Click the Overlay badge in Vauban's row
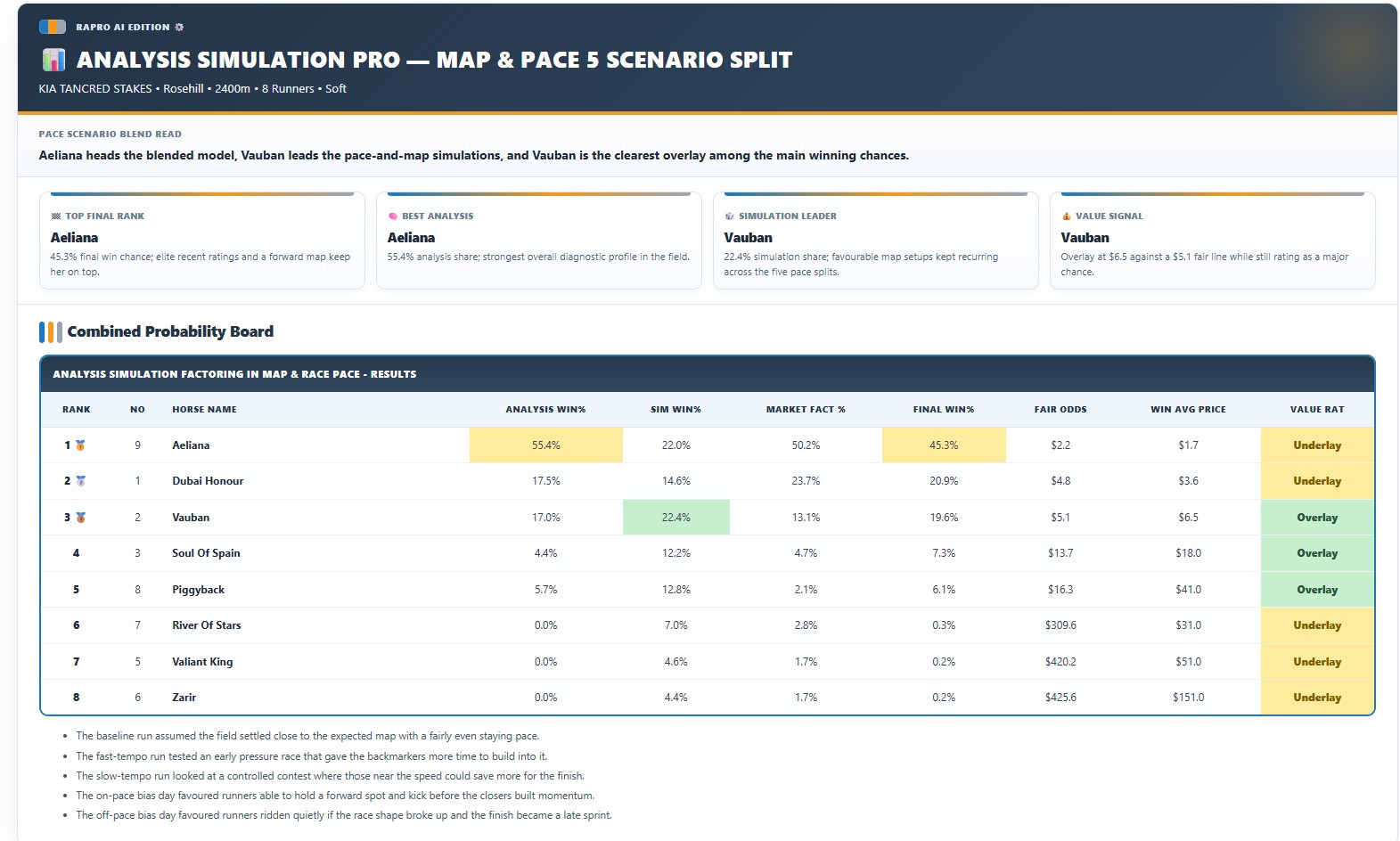The width and height of the screenshot is (1400, 841). click(x=1316, y=518)
